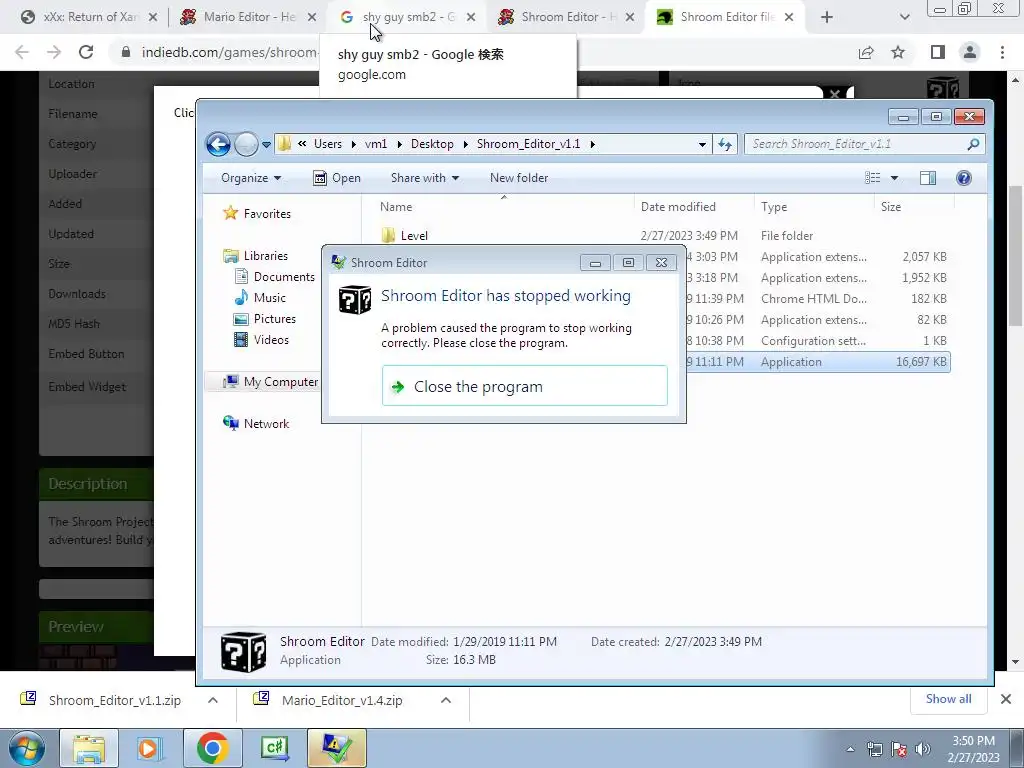Image resolution: width=1024 pixels, height=768 pixels.
Task: Select My Computer in navigation pane
Action: (280, 381)
